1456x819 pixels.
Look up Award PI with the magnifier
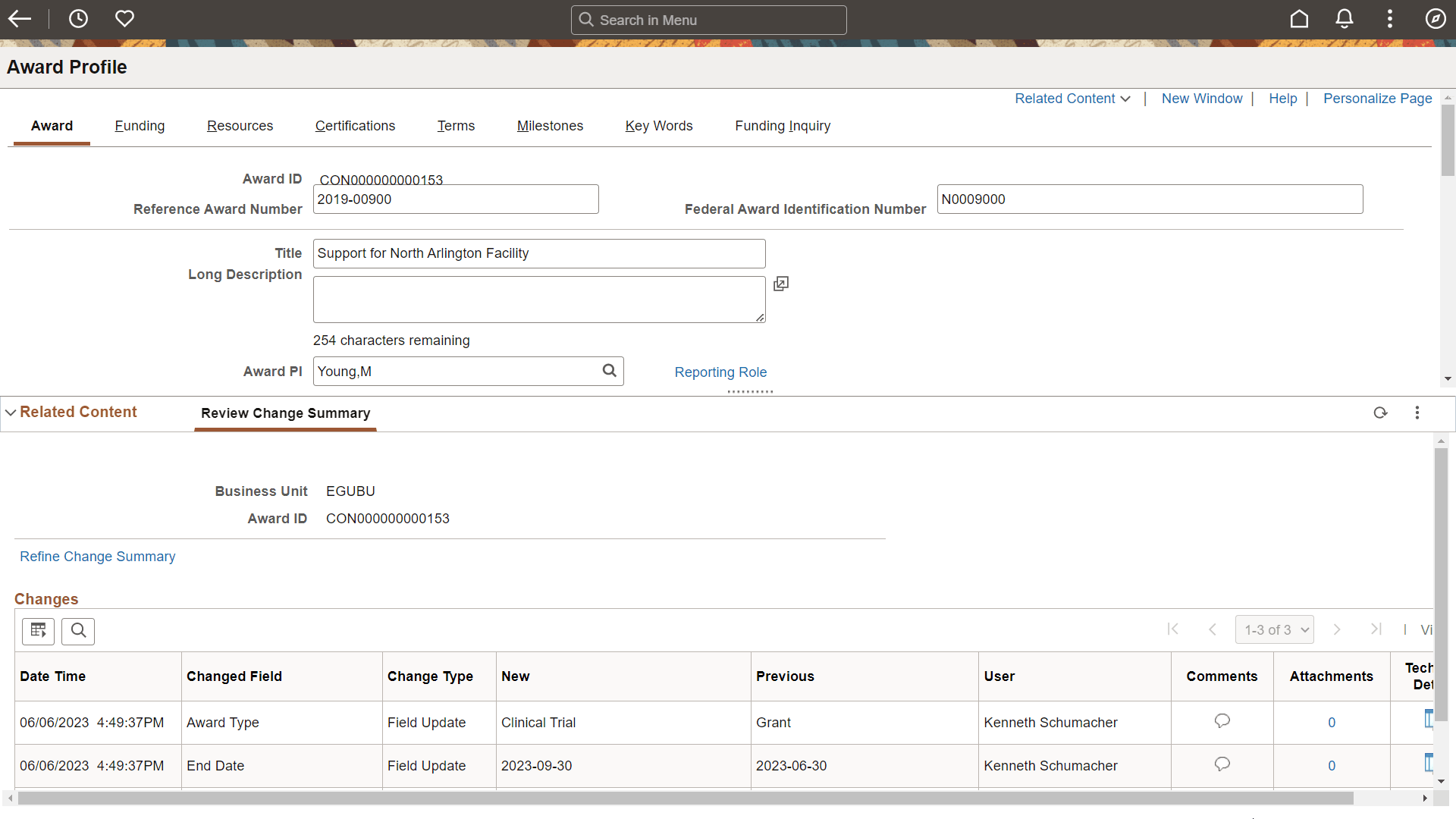609,371
